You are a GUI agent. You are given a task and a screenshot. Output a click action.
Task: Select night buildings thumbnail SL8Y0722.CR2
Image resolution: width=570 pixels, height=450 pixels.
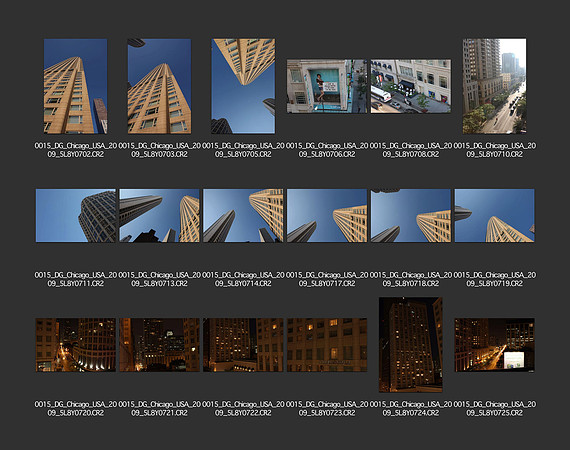tap(243, 345)
